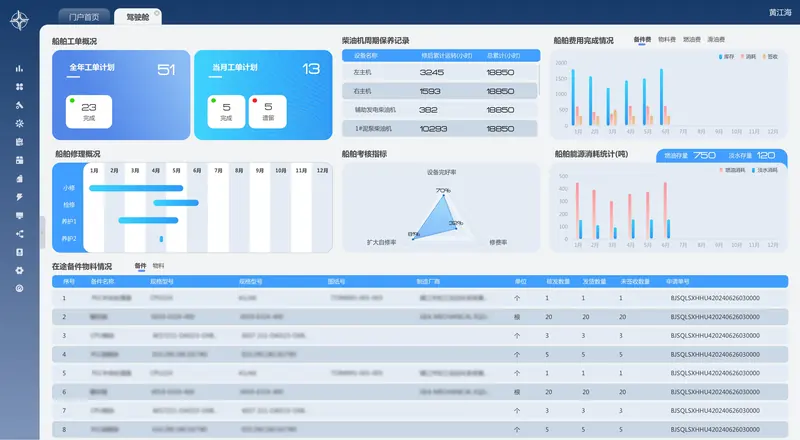Open the 当月工单计划 card
This screenshot has width=800, height=440.
click(263, 95)
